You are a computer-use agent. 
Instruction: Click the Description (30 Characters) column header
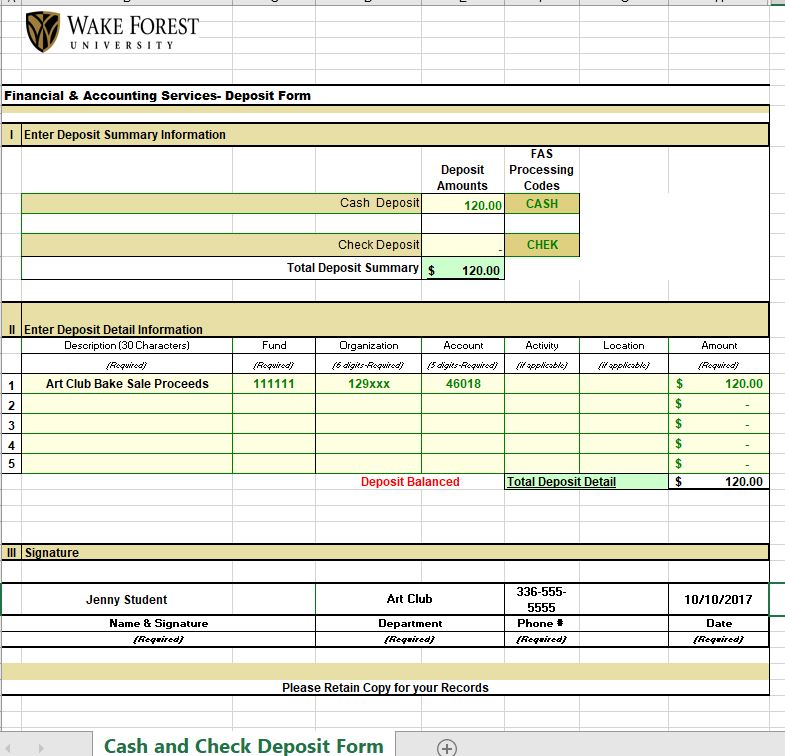(127, 345)
